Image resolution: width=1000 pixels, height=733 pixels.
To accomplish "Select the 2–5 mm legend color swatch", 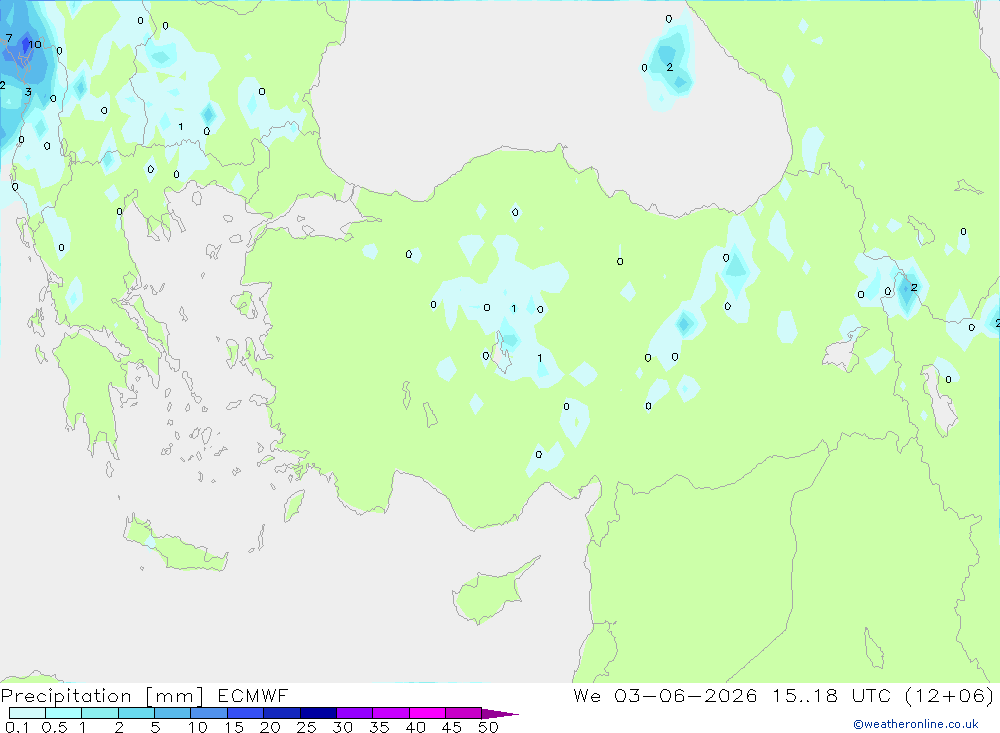I will click(136, 713).
